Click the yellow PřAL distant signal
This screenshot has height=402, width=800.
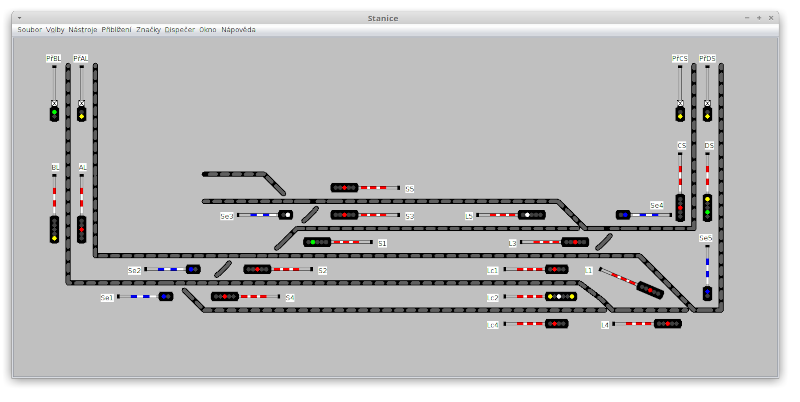(82, 114)
